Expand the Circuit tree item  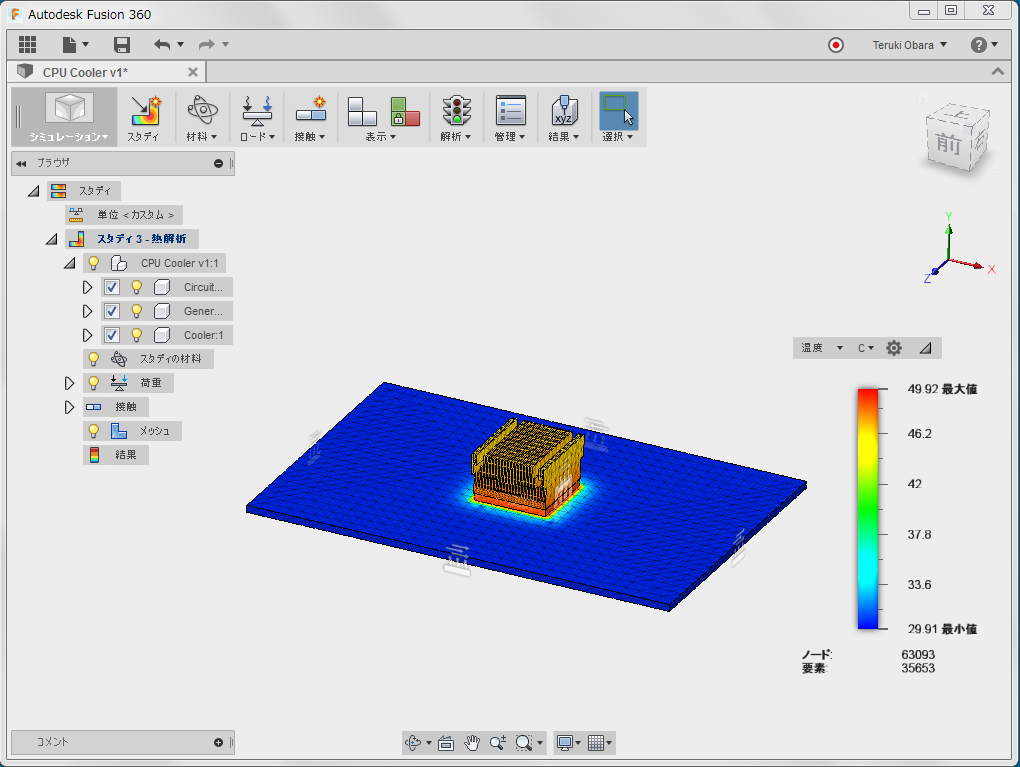tap(87, 287)
